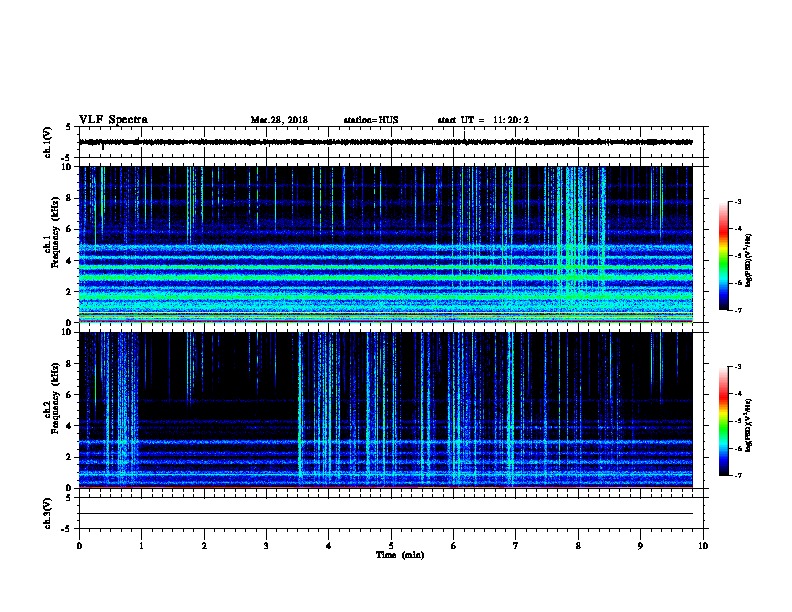Click the "ch.2 Frequency (kHz)" axis label
The height and width of the screenshot is (612, 792).
click(51, 398)
